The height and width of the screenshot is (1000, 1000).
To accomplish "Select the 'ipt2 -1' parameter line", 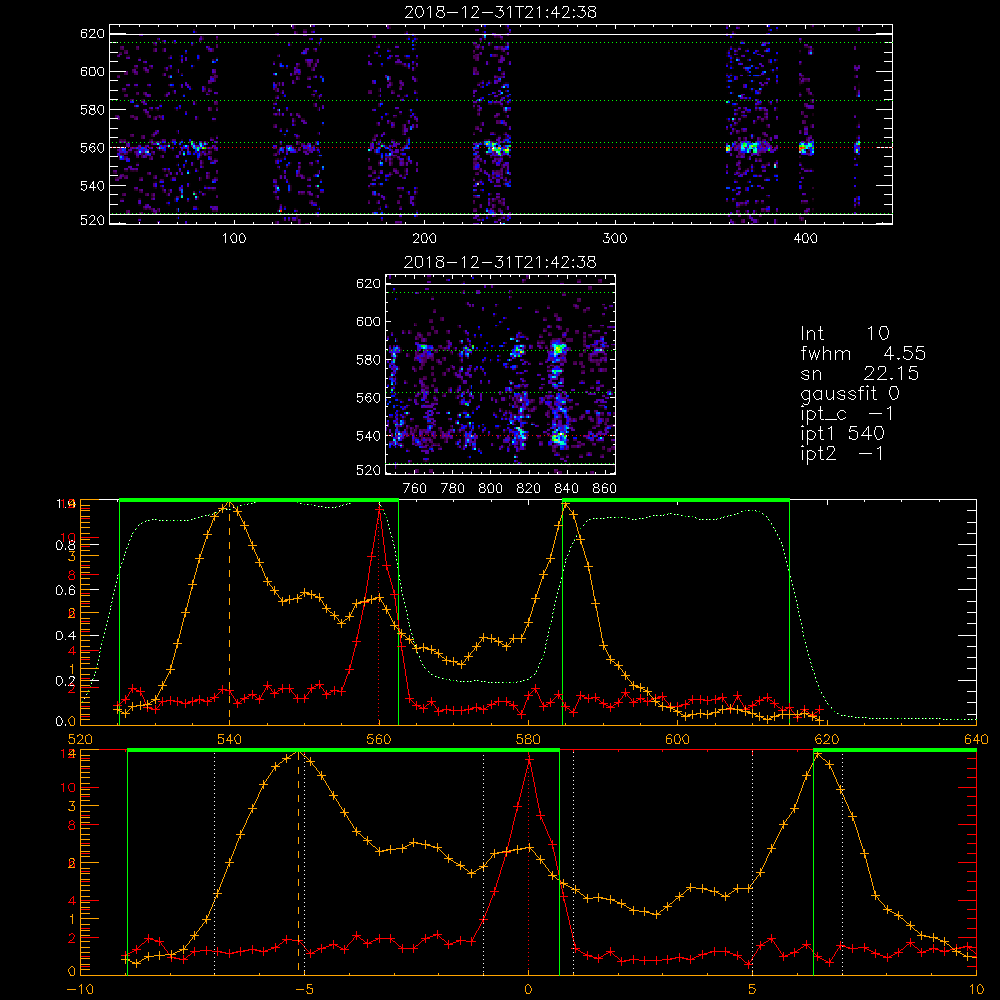I will tap(842, 453).
